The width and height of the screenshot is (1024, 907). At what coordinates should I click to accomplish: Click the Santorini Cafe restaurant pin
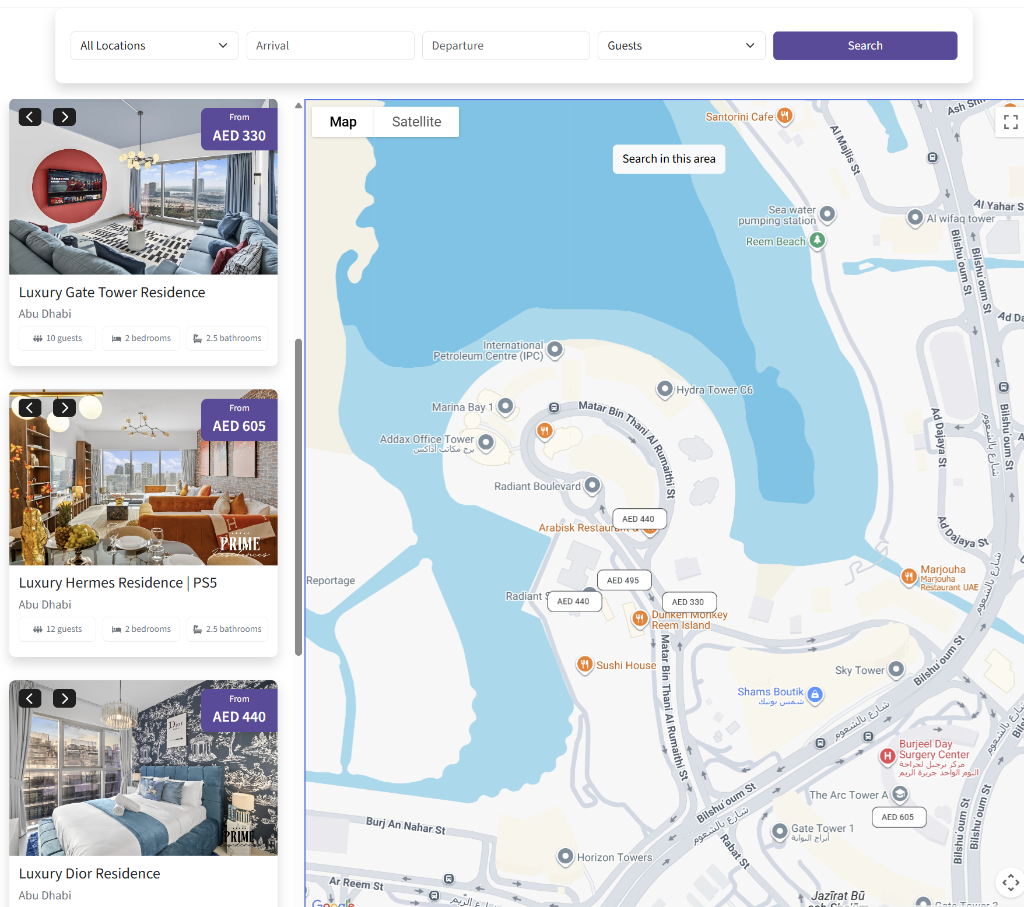point(785,116)
